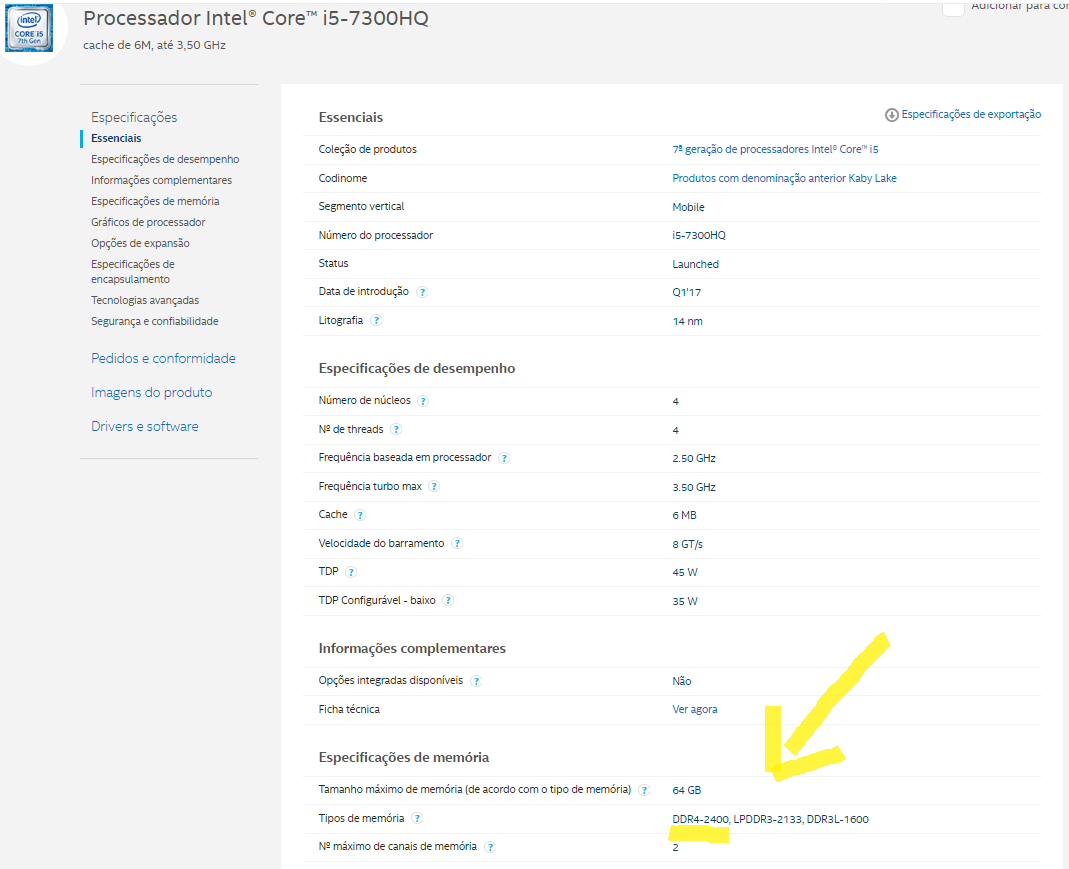Go to Opções de expansão section
The height and width of the screenshot is (869, 1069).
coord(140,244)
